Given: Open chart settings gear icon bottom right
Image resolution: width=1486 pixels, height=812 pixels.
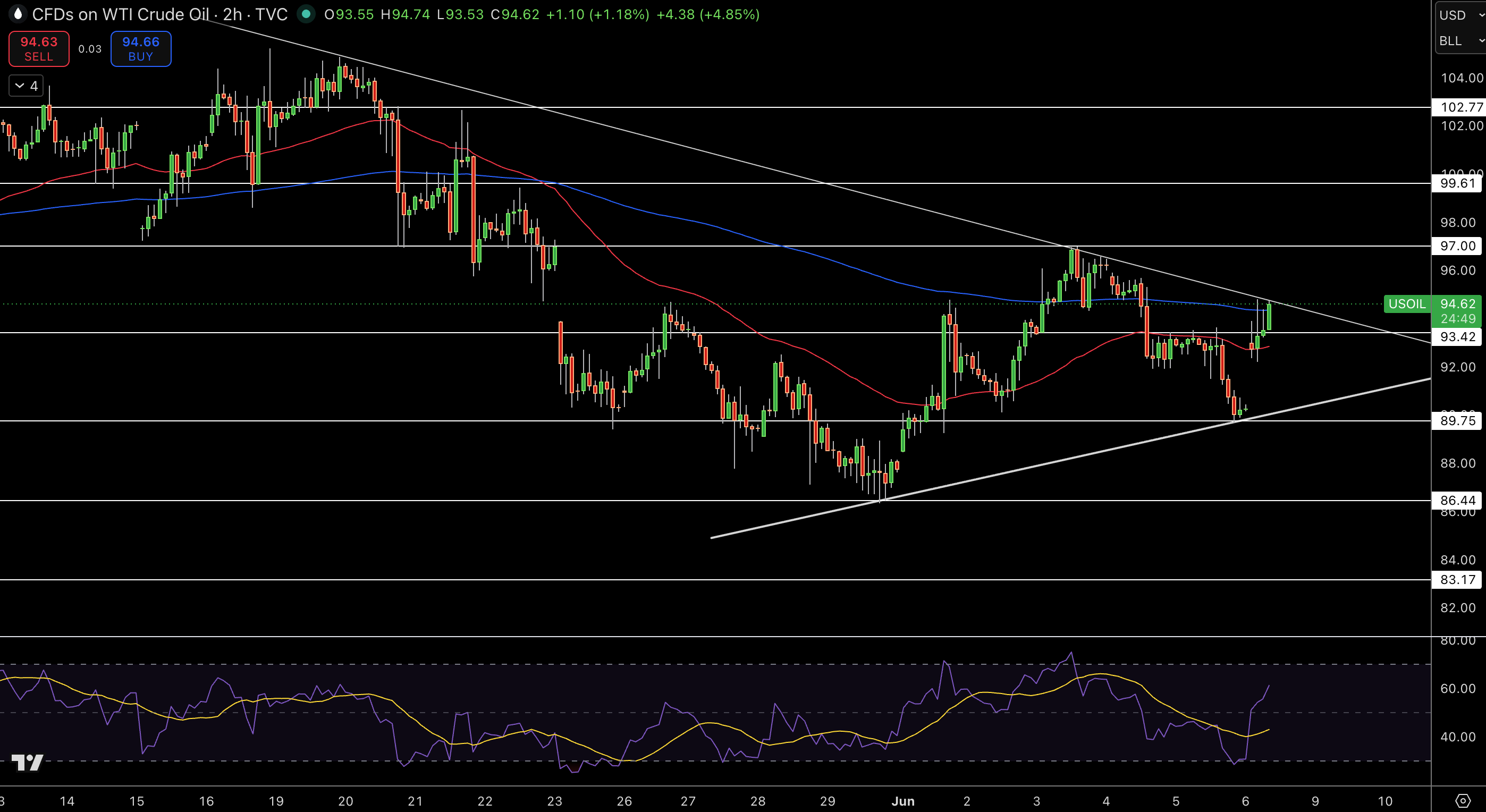Looking at the screenshot, I should 1463,800.
